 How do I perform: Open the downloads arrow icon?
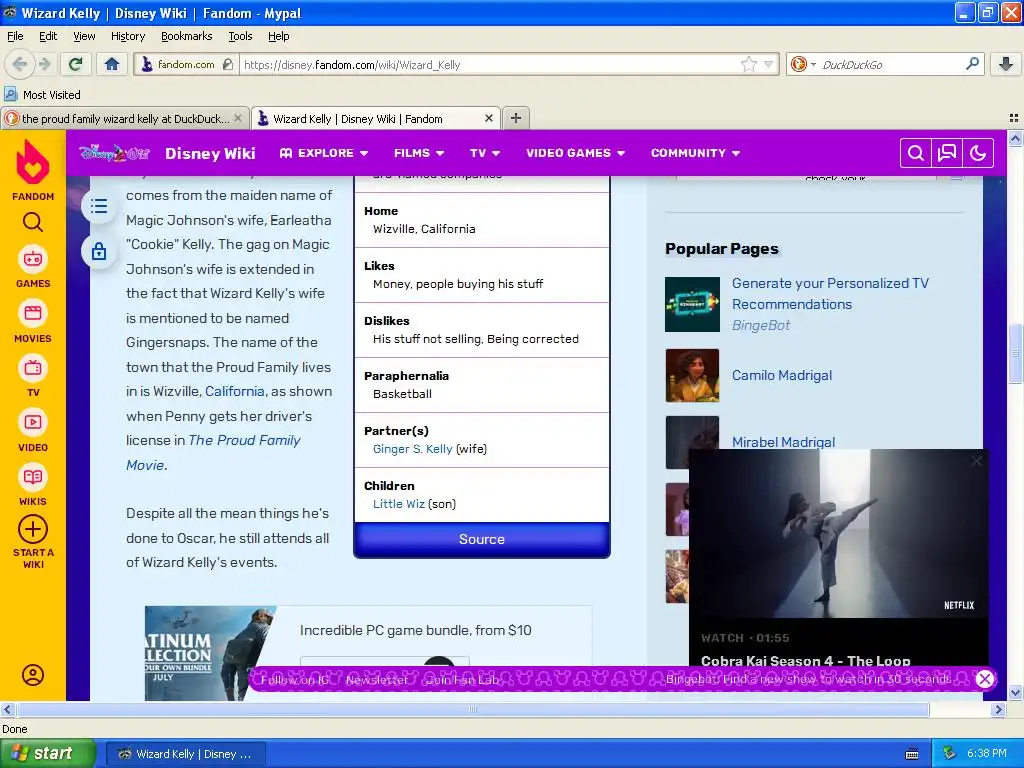click(1006, 64)
